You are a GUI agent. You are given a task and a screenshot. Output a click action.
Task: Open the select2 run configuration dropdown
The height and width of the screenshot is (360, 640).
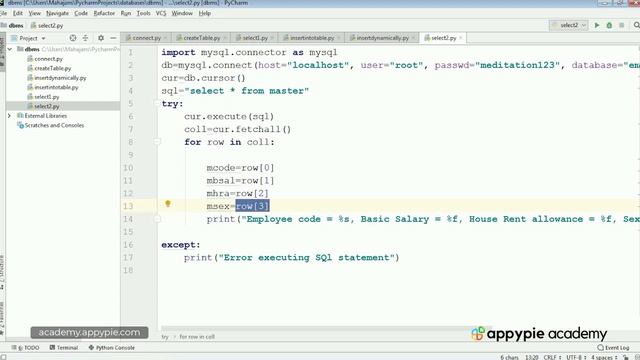click(569, 25)
